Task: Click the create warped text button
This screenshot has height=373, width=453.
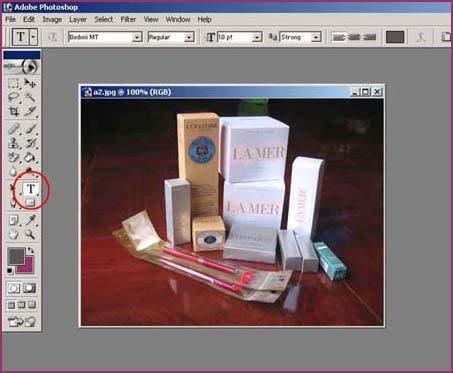Action: [x=421, y=37]
